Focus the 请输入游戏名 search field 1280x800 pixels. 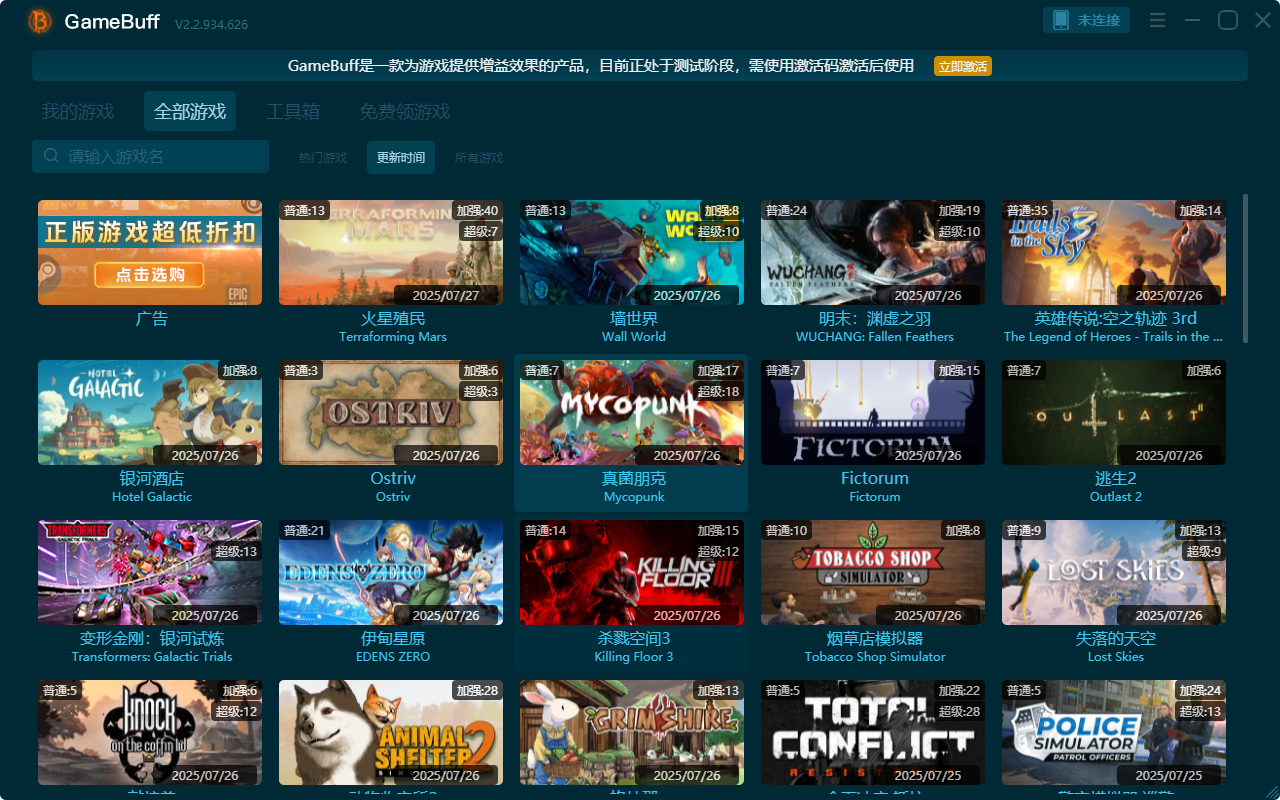click(x=150, y=156)
